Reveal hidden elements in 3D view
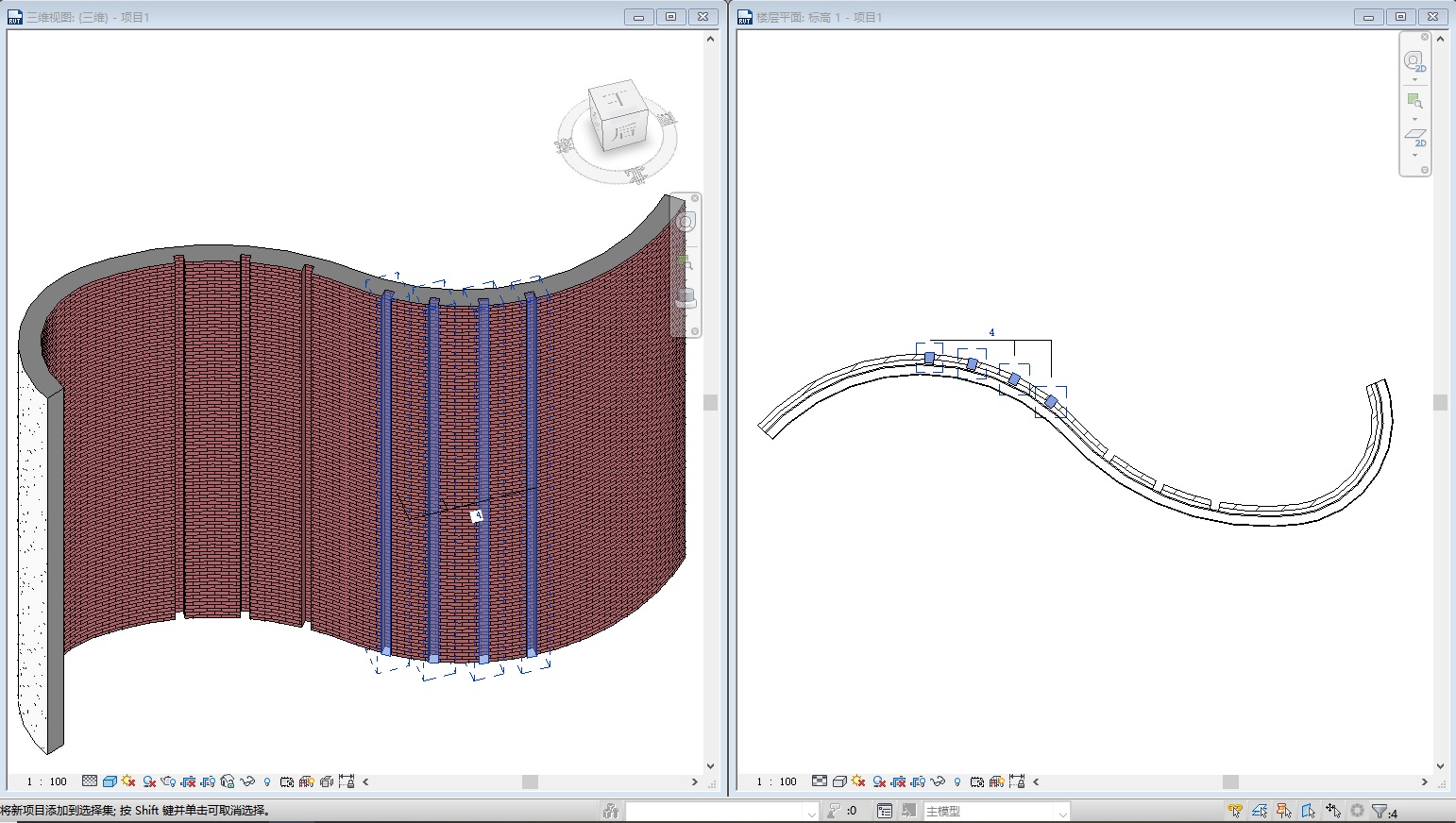Image resolution: width=1456 pixels, height=823 pixels. 267,781
